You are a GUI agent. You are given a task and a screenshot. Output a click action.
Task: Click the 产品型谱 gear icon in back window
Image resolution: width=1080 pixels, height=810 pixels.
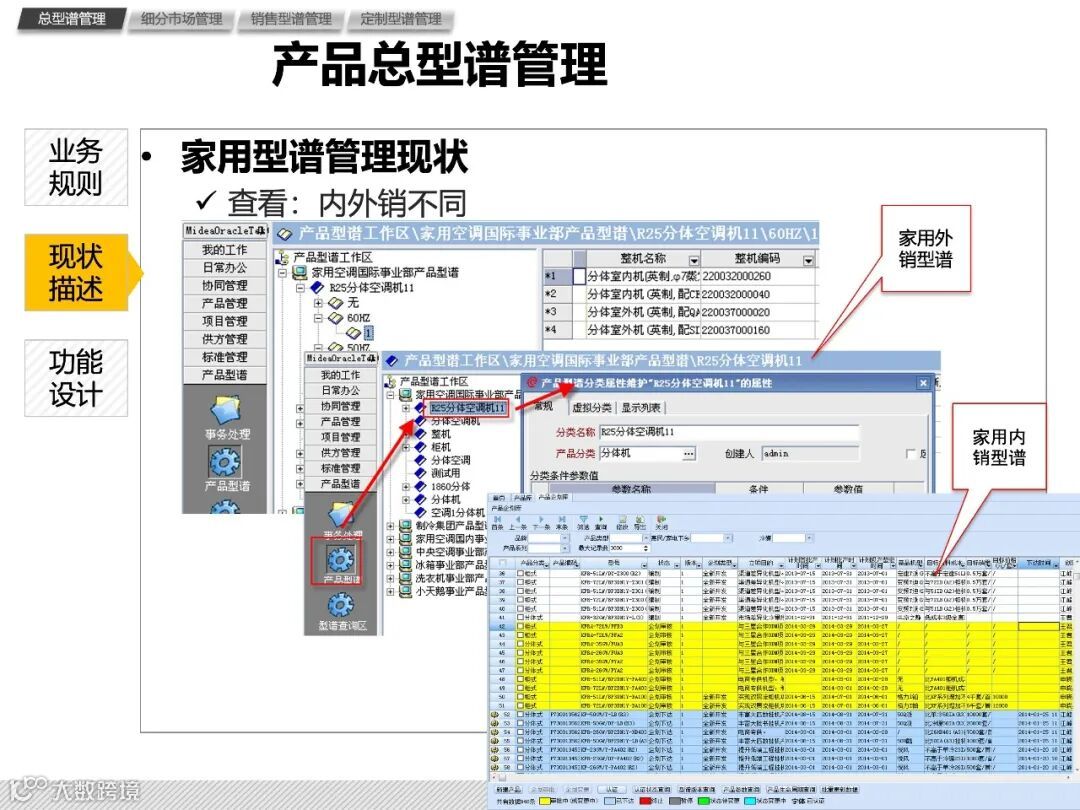click(225, 461)
